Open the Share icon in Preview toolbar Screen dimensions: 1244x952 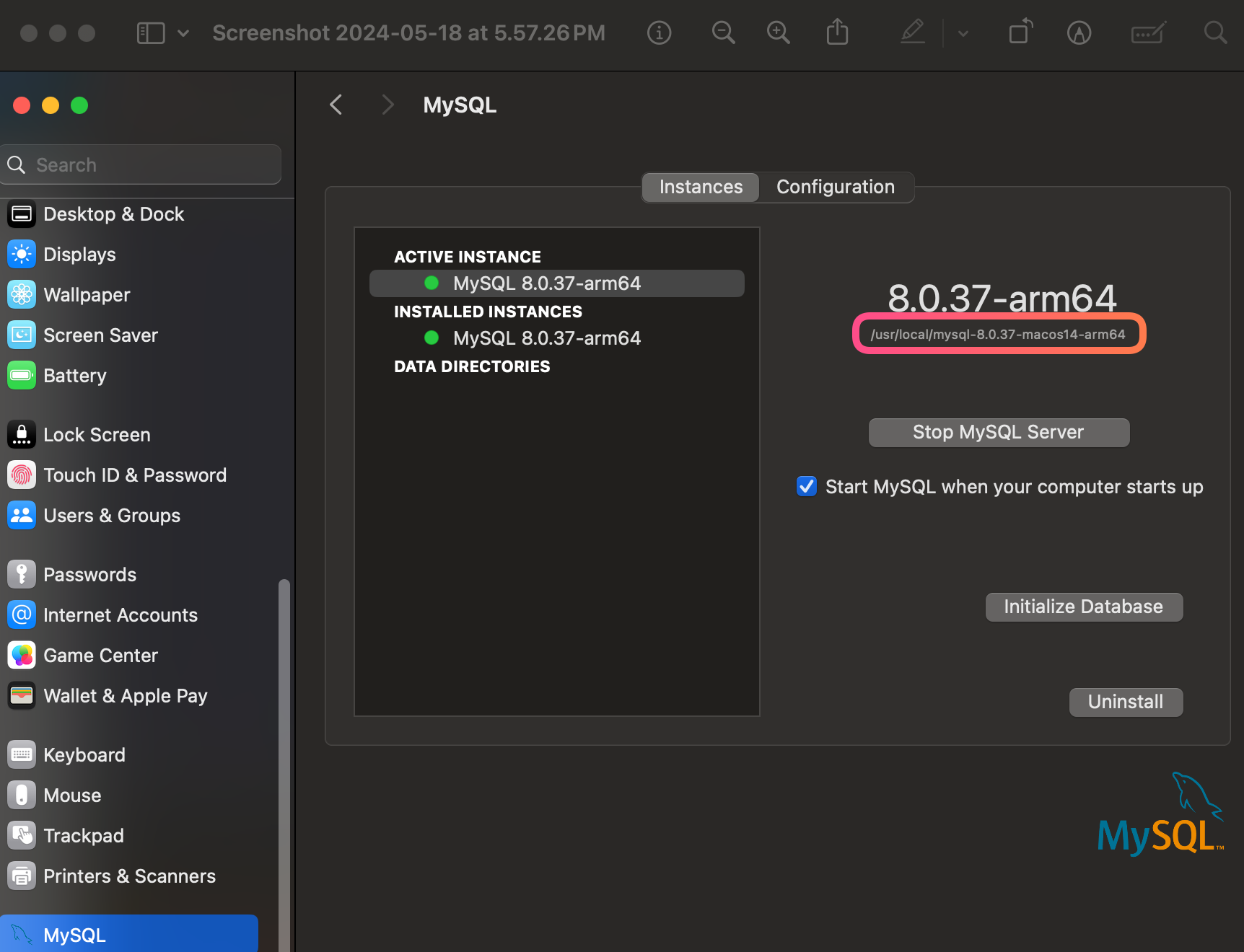837,32
